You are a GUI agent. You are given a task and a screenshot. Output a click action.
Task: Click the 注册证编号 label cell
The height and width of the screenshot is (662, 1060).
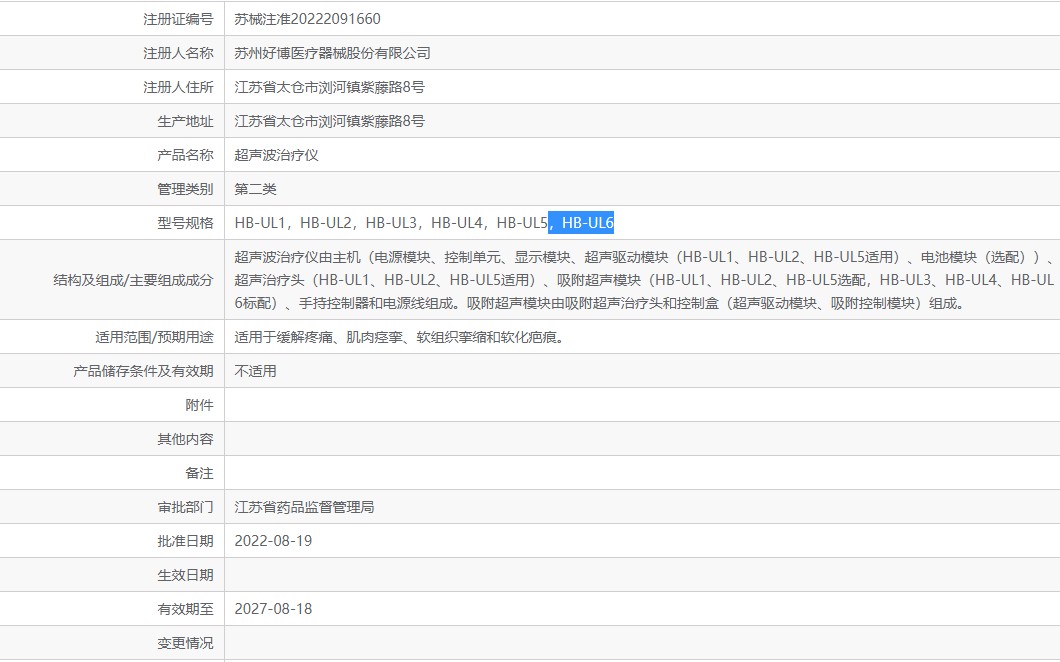point(178,19)
